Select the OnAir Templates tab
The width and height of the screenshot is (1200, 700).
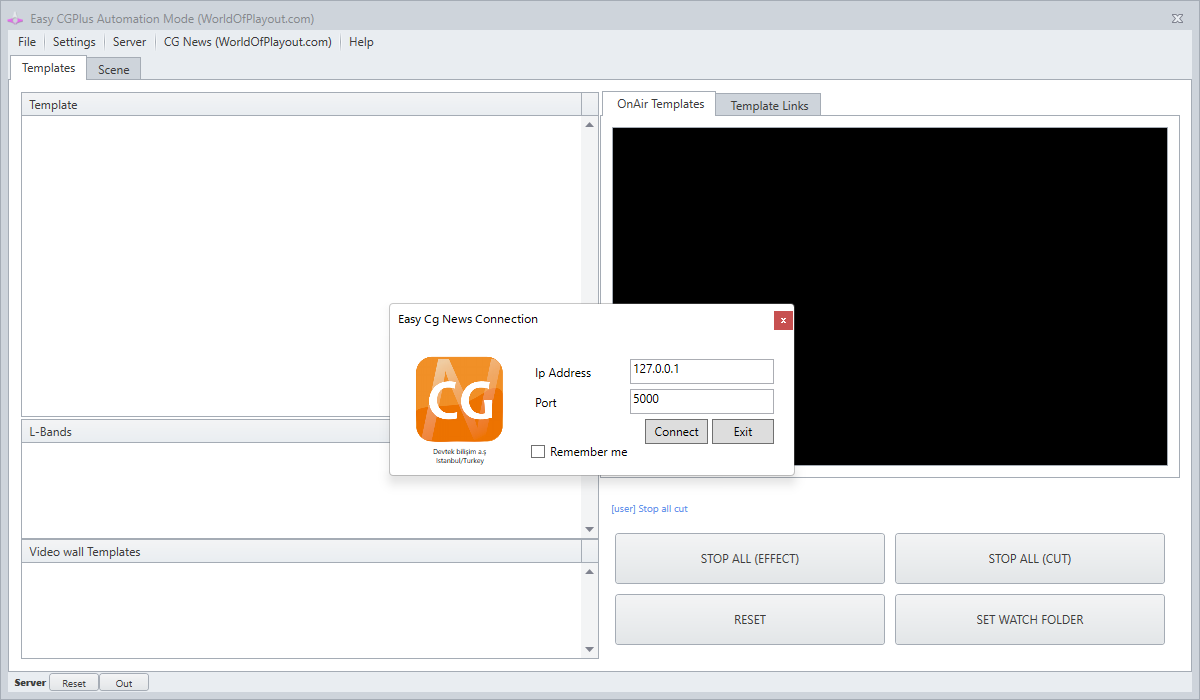pos(660,104)
